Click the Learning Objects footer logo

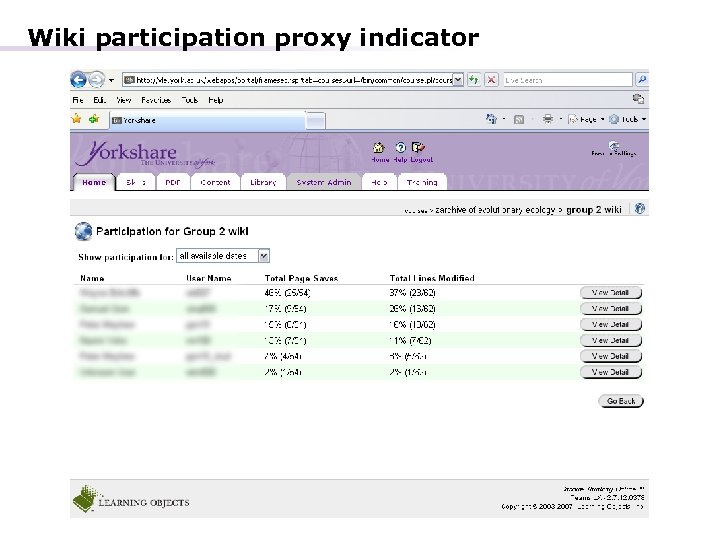point(131,499)
